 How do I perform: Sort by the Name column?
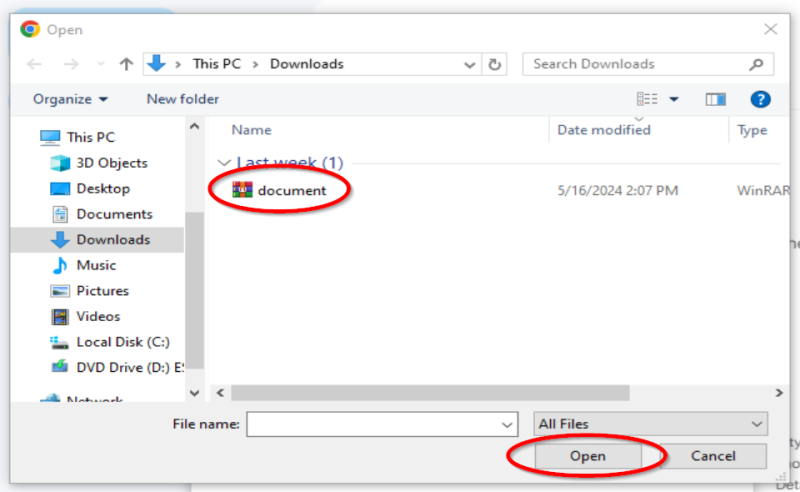251,130
